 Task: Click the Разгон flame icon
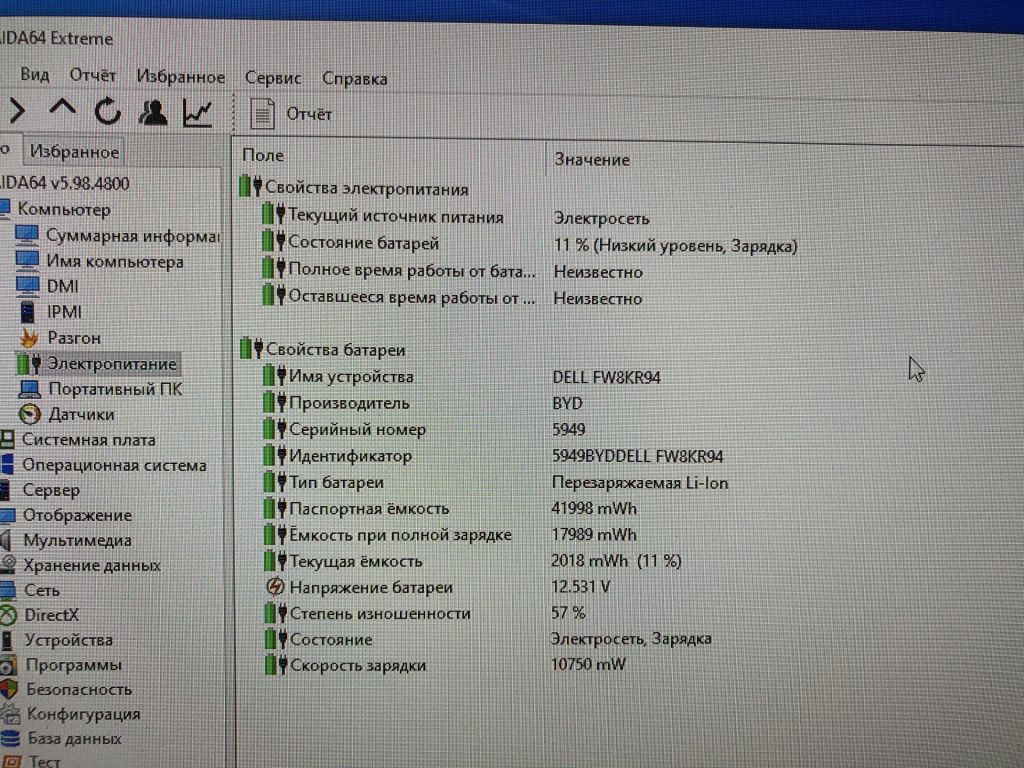point(29,338)
